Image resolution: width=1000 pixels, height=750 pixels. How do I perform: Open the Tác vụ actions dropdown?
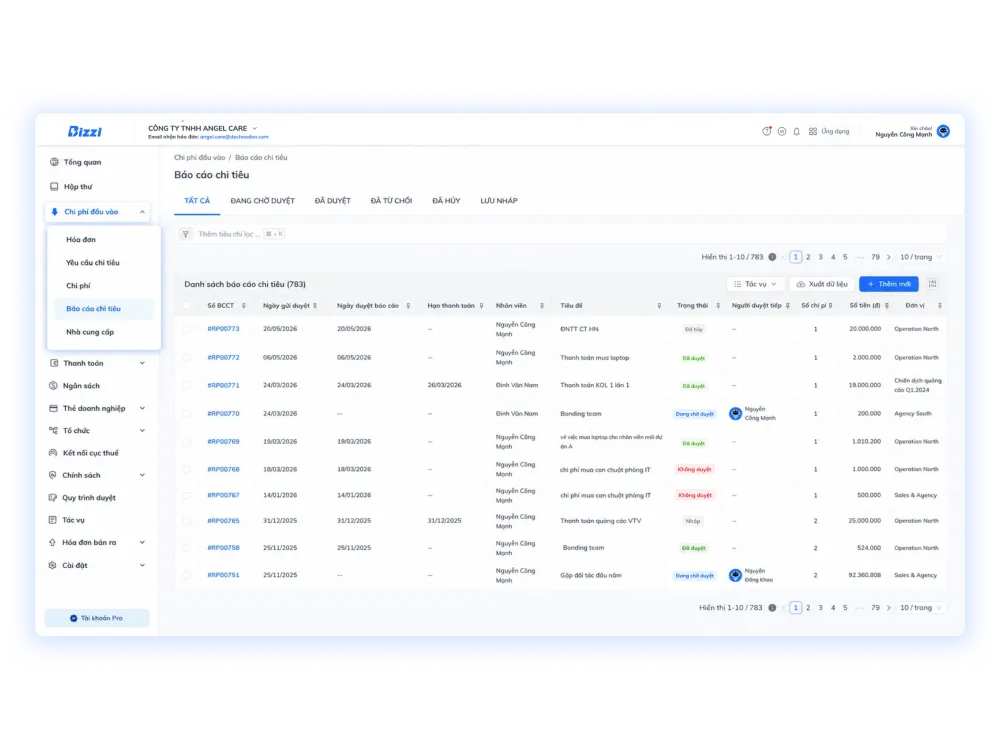[x=754, y=284]
